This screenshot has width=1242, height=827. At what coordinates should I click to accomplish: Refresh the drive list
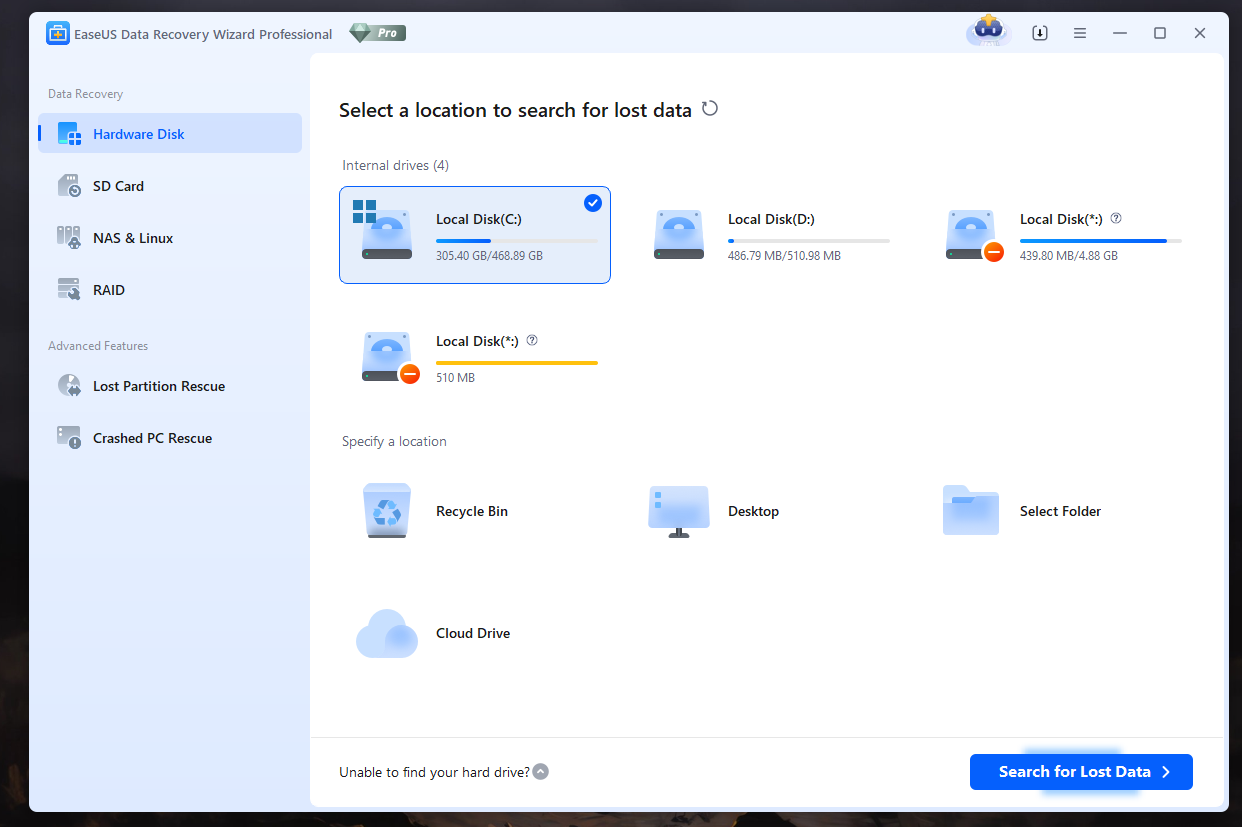point(710,109)
